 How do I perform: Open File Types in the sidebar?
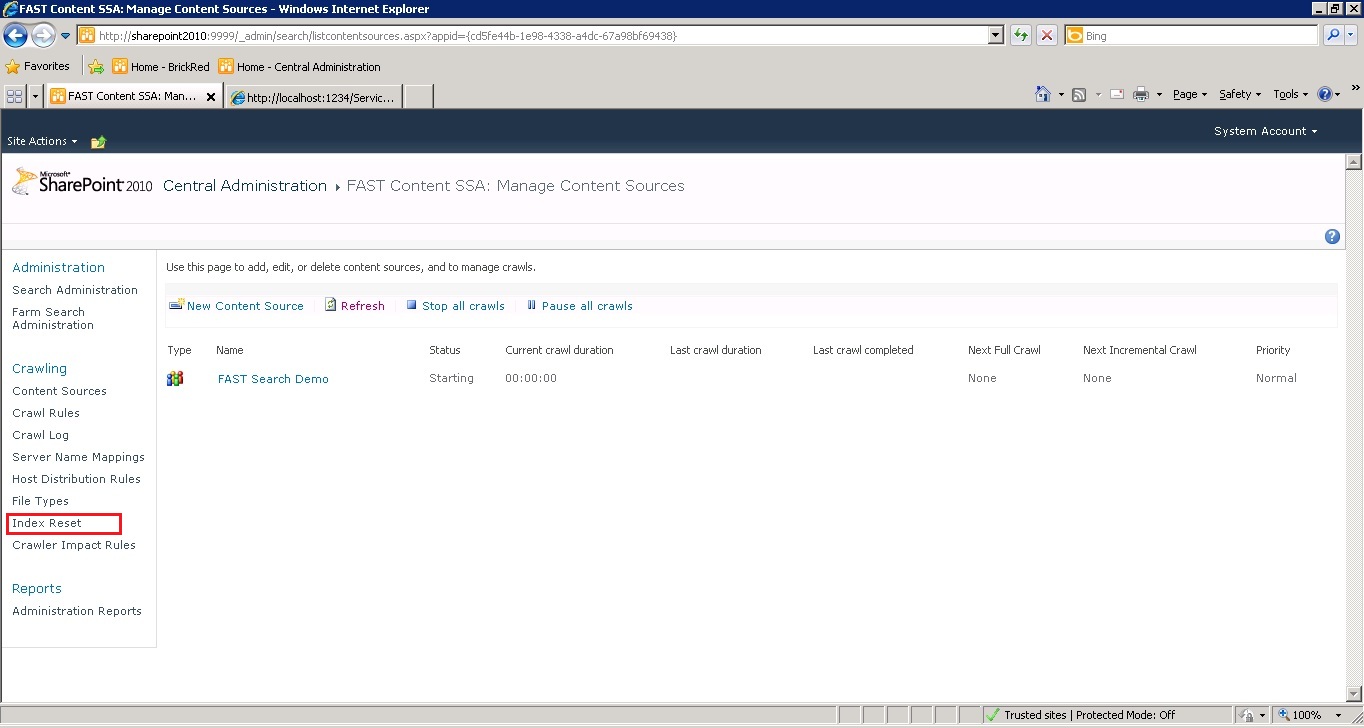pos(40,501)
